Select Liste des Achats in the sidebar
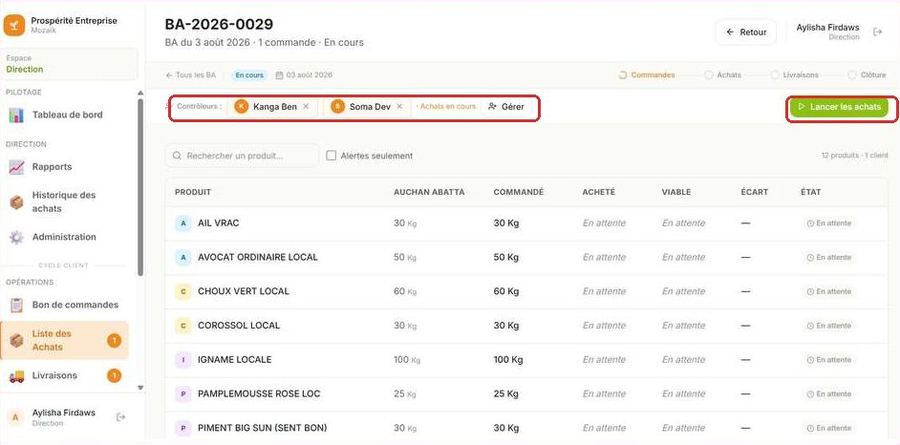 (65, 340)
